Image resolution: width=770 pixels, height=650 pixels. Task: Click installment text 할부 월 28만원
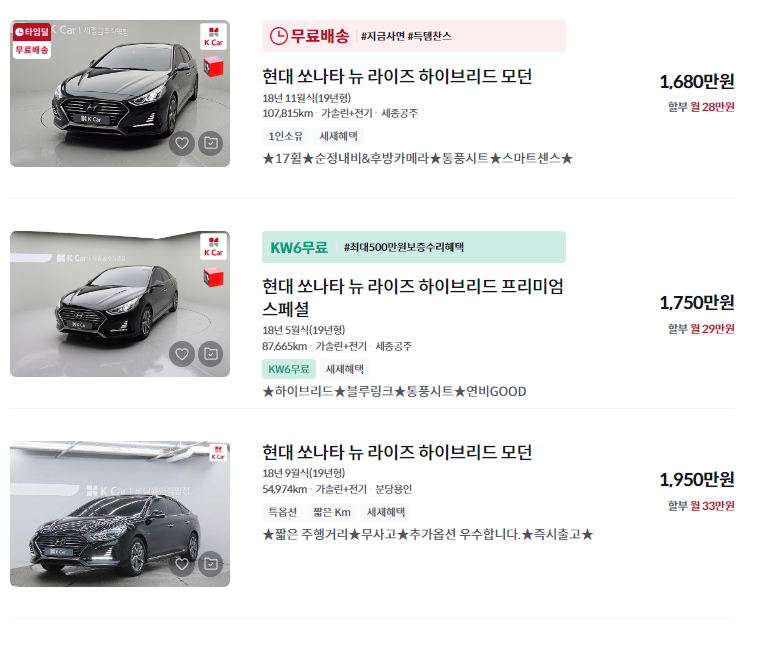(701, 107)
